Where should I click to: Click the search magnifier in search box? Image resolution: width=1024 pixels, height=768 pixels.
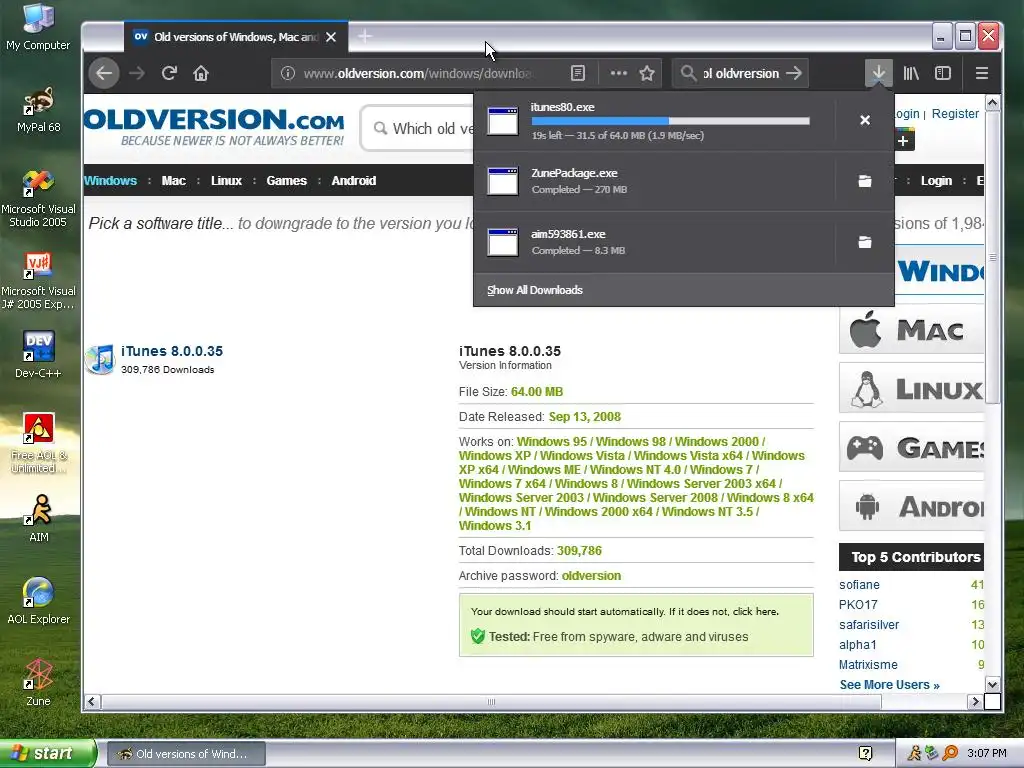pos(688,73)
